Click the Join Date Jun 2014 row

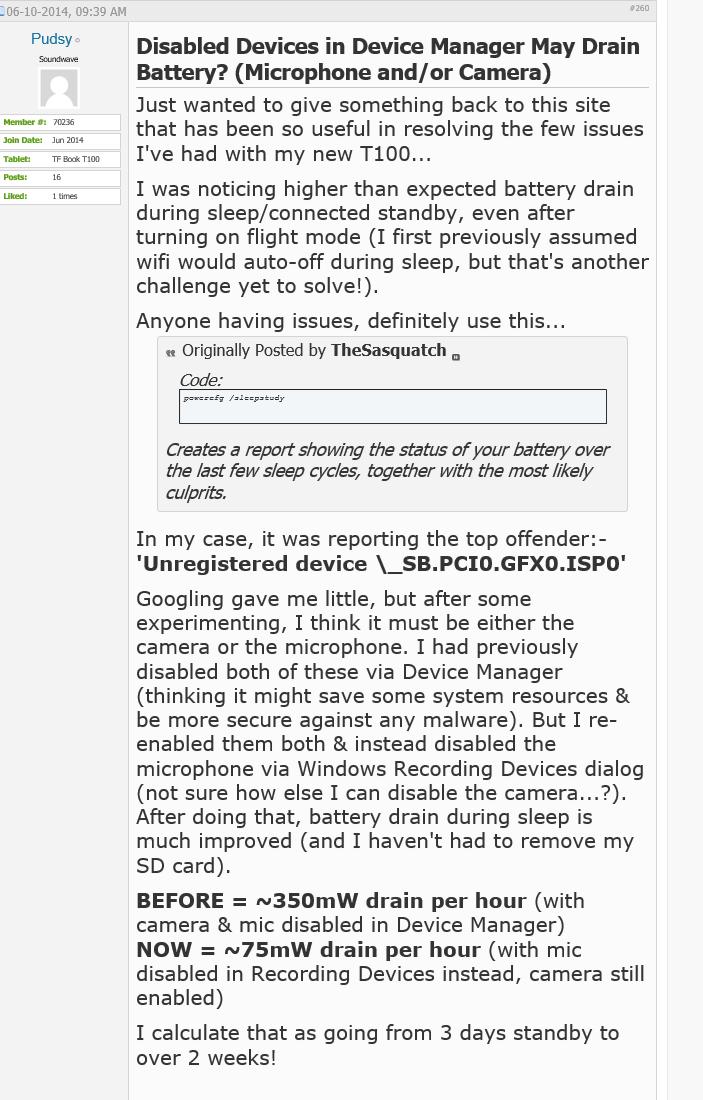coord(60,140)
